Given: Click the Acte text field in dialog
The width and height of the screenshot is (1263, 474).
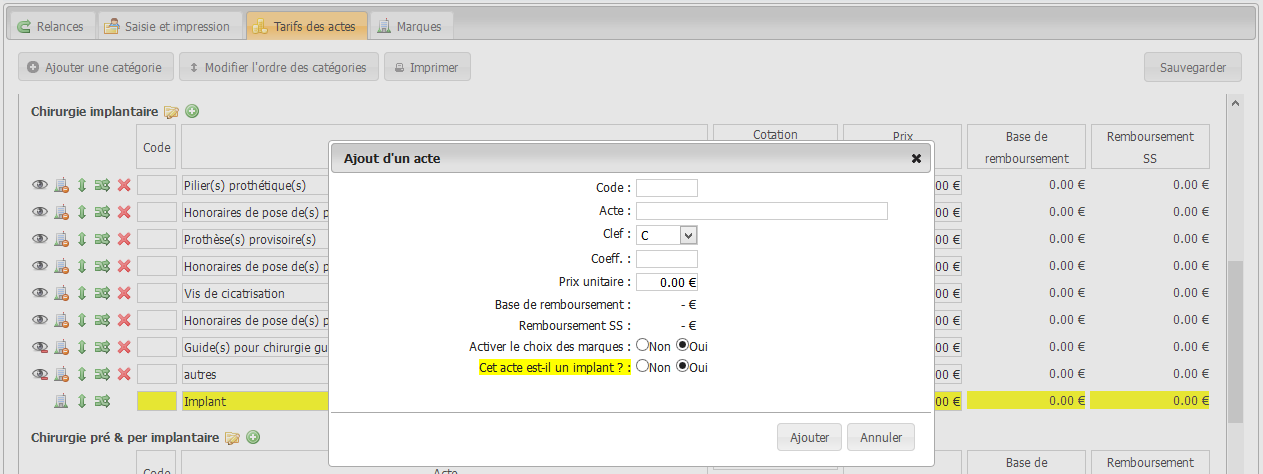Looking at the screenshot, I should point(762,211).
